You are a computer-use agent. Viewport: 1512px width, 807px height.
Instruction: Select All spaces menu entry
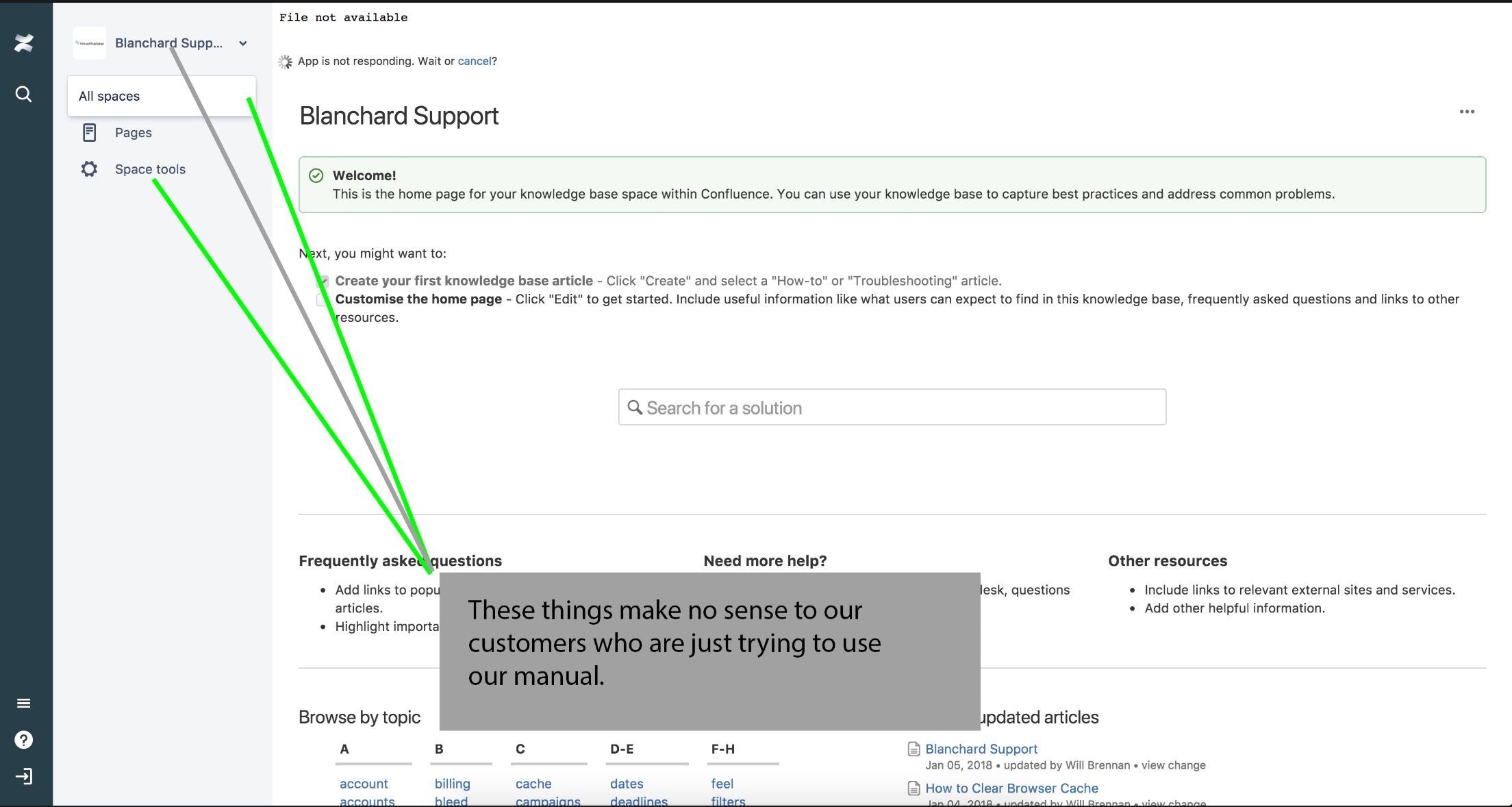coord(162,96)
